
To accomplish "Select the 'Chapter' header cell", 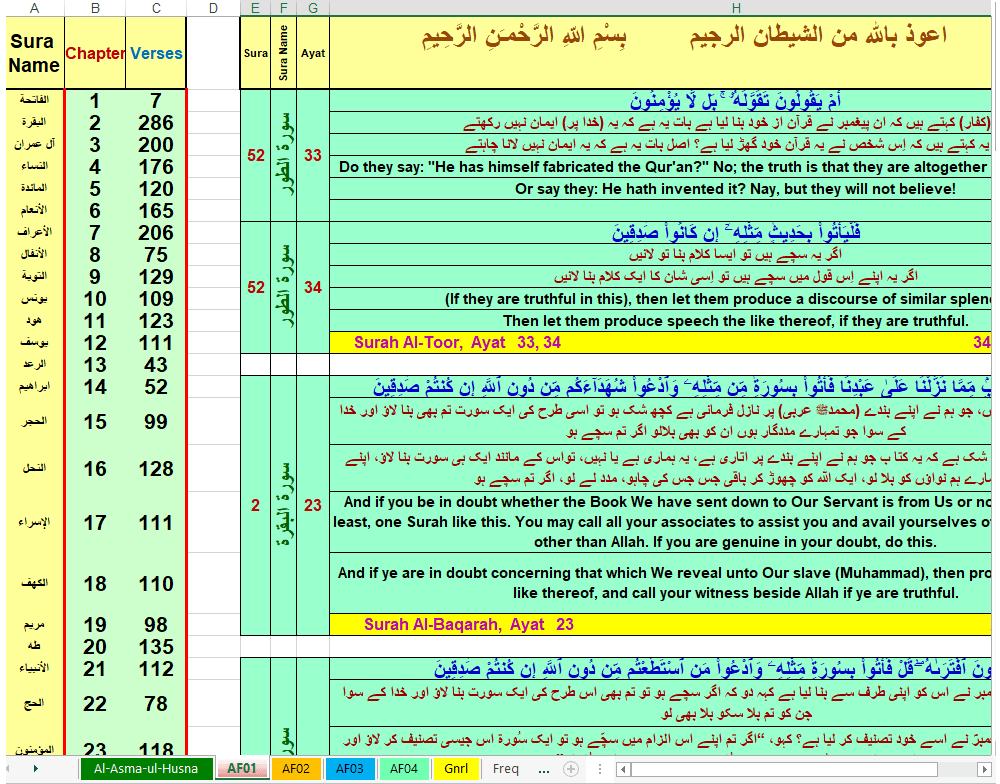I will coord(95,53).
